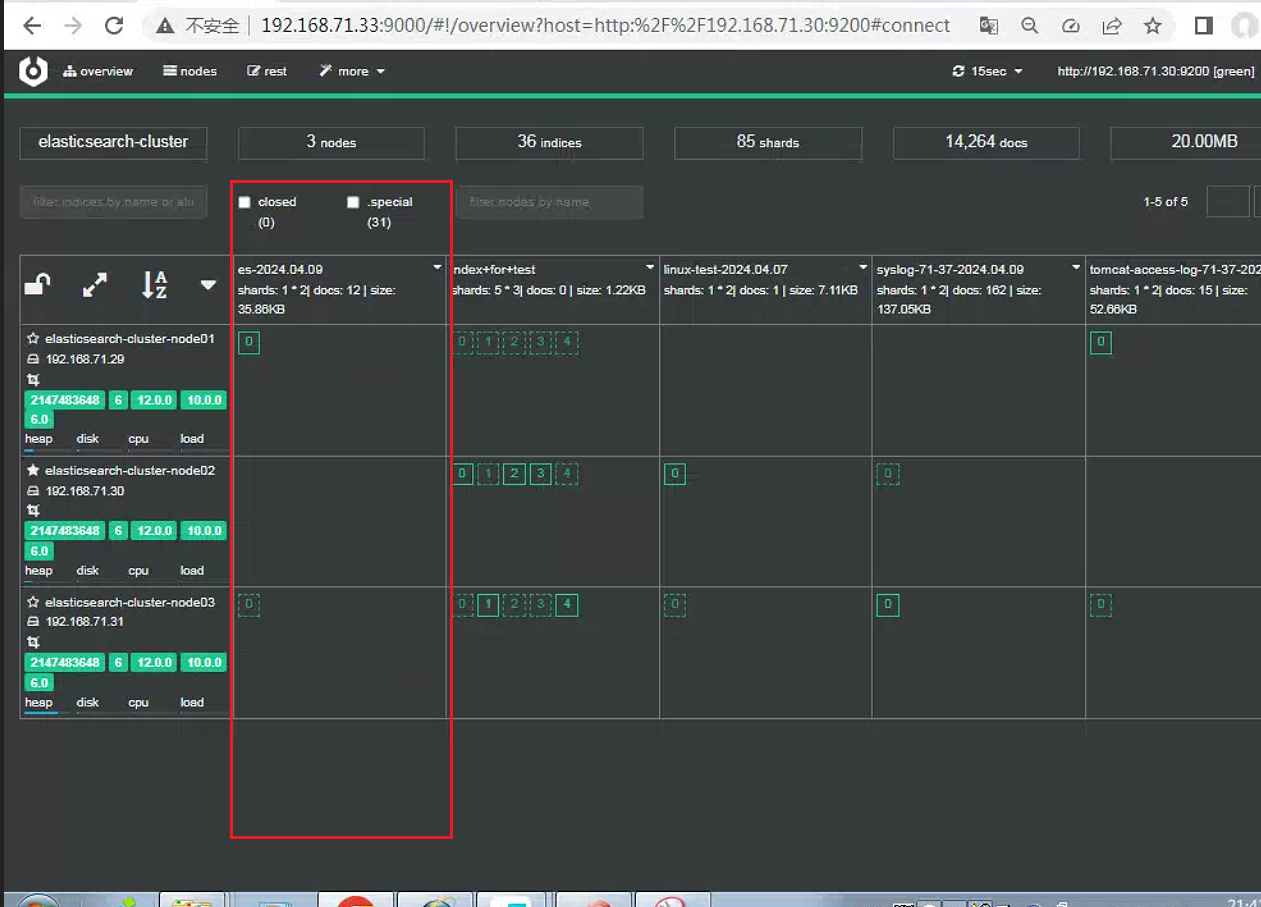
Task: Reload the current browser page
Action: click(x=114, y=26)
